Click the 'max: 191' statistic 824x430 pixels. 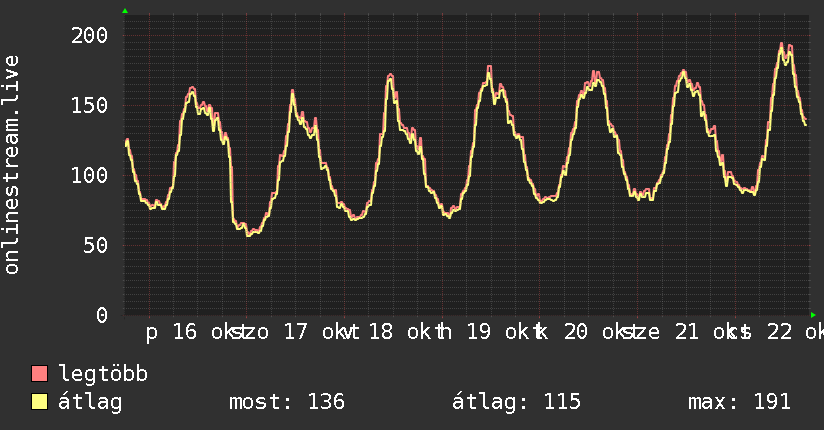(739, 402)
